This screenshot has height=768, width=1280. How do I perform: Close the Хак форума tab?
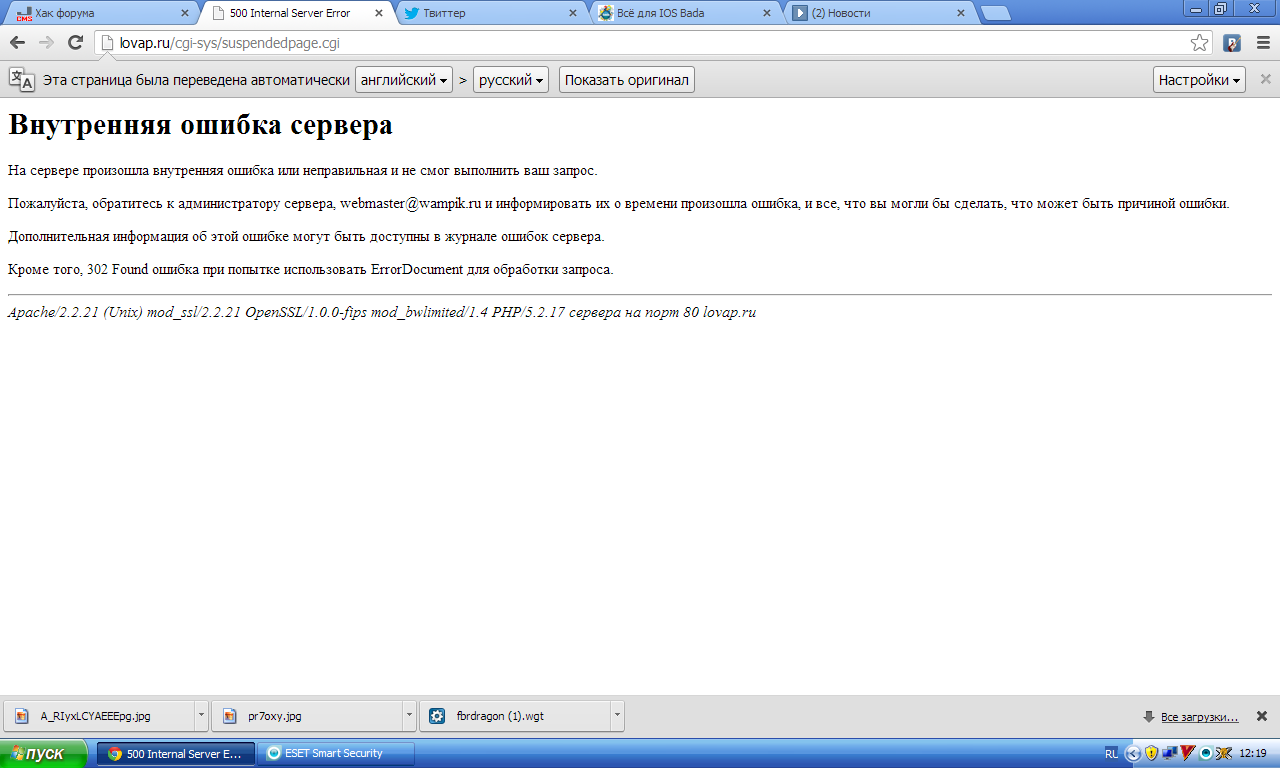(184, 14)
